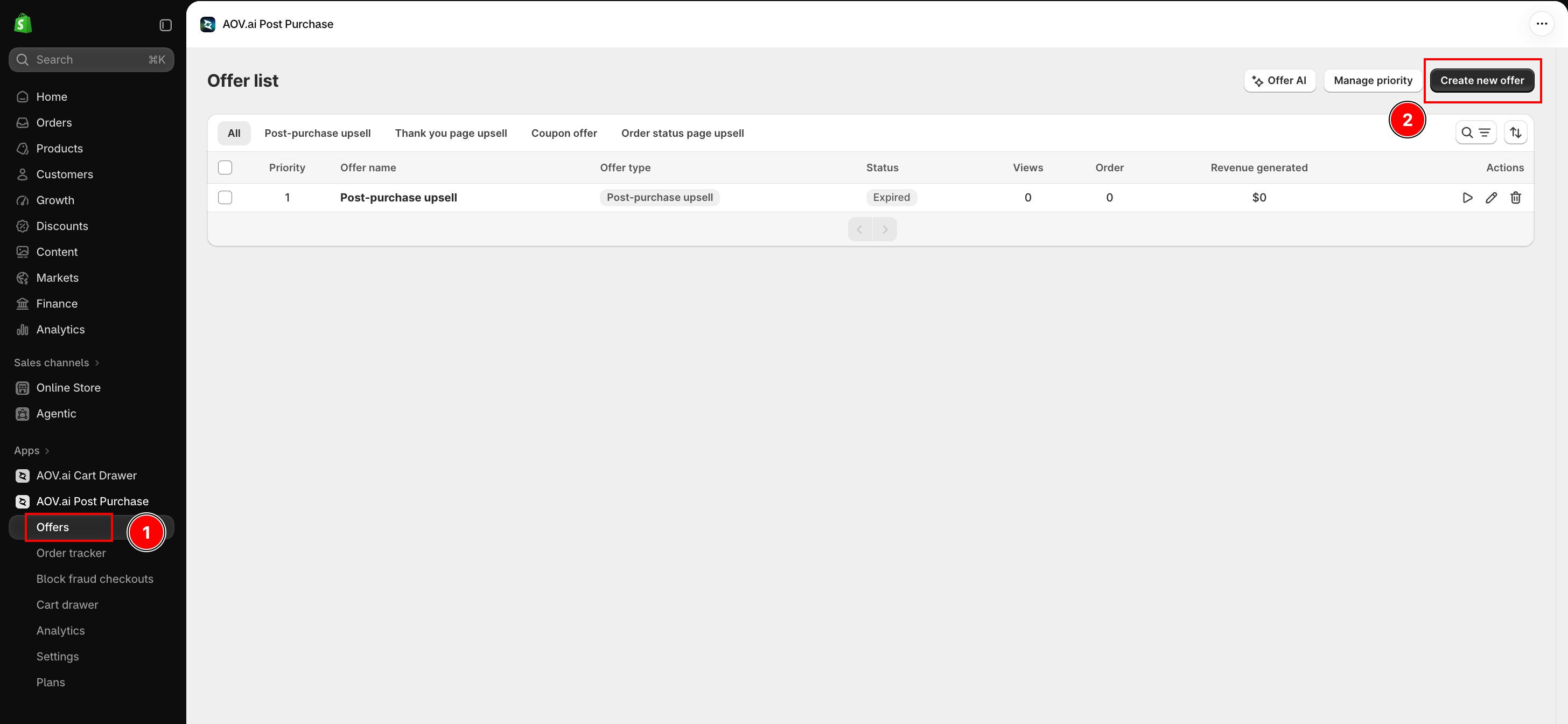Edit the offer with the pencil icon

[x=1492, y=198]
